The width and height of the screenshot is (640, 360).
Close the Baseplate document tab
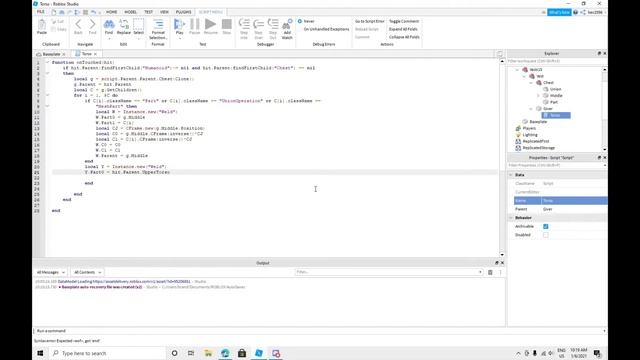pyautogui.click(x=64, y=54)
